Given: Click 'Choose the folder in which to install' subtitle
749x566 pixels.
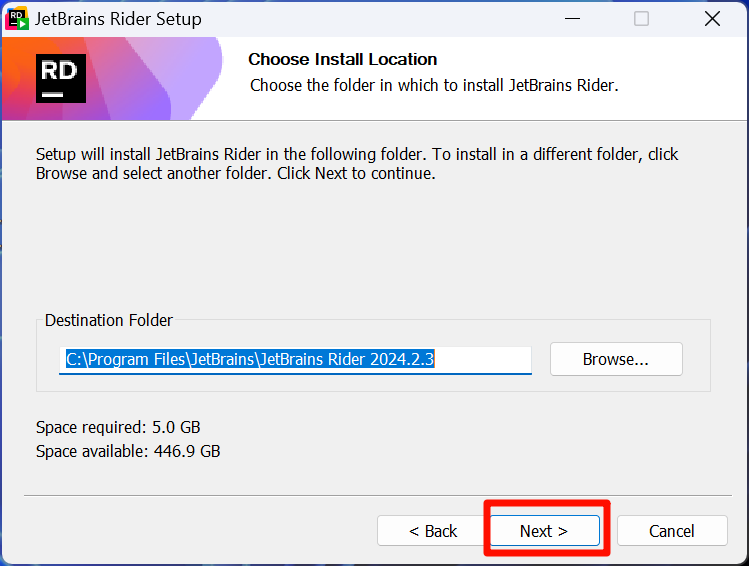Looking at the screenshot, I should click(434, 85).
